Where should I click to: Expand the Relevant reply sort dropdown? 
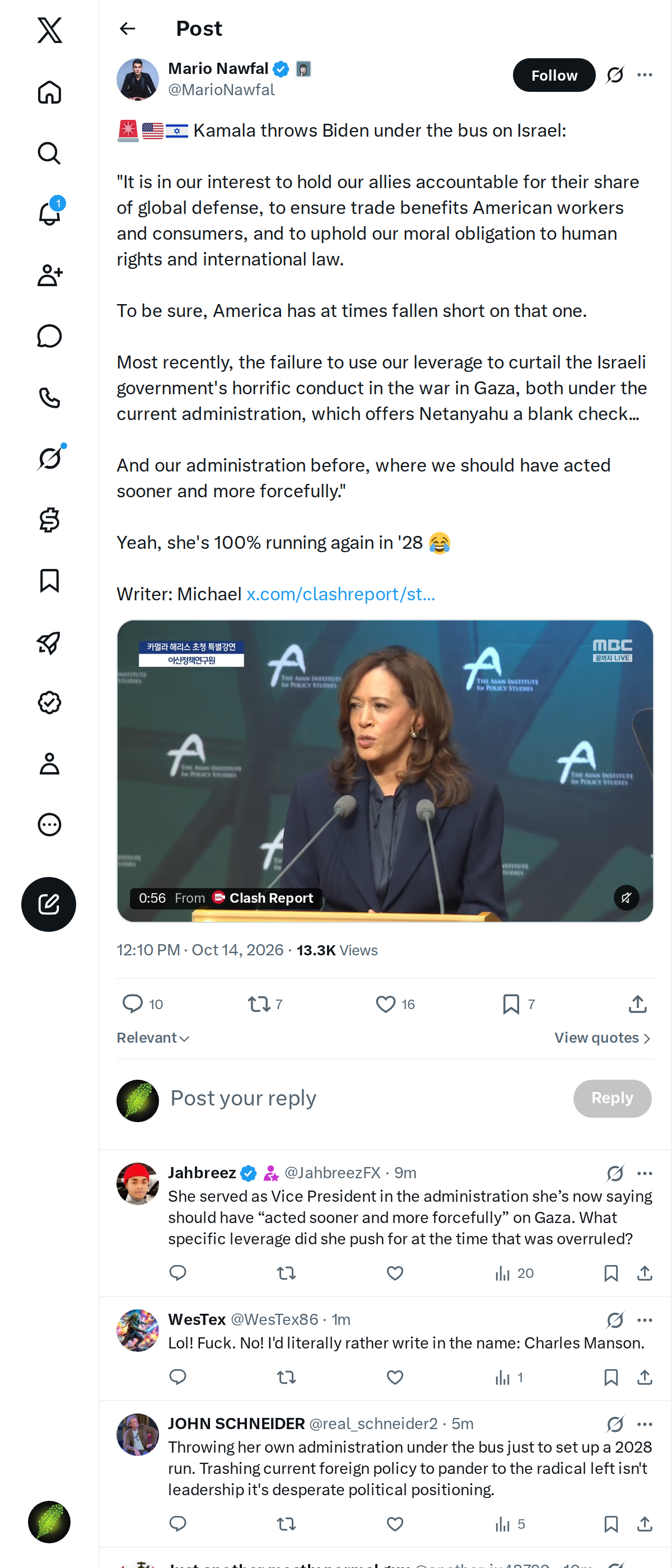(153, 1038)
